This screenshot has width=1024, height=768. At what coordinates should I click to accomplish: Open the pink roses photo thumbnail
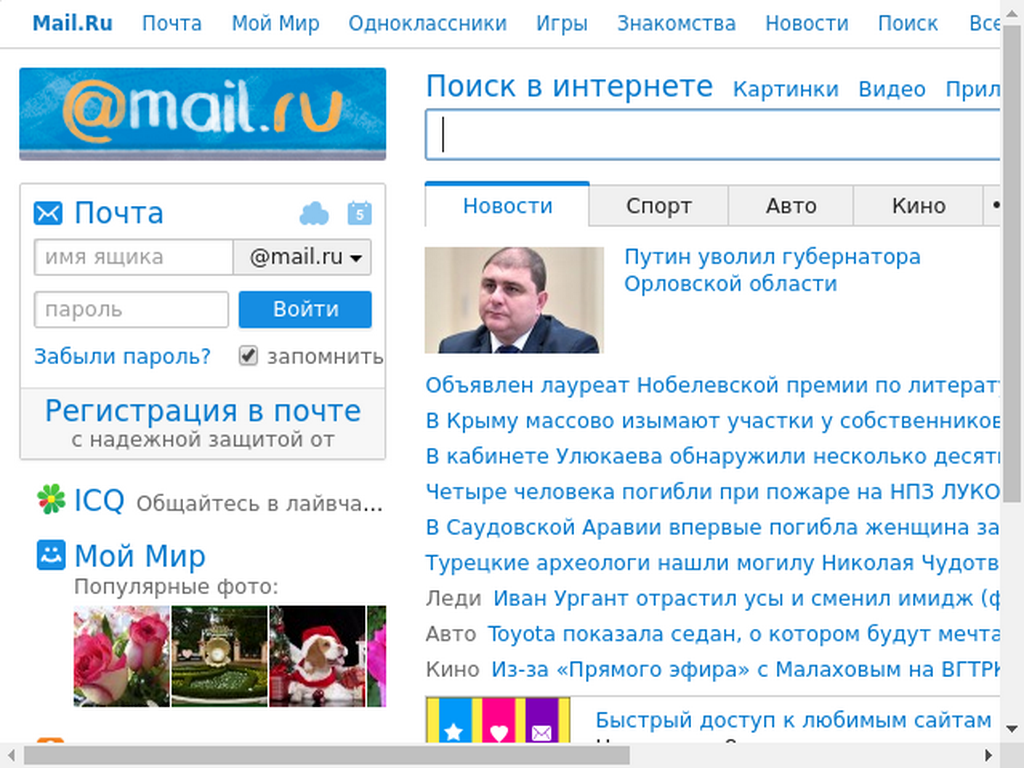click(121, 656)
